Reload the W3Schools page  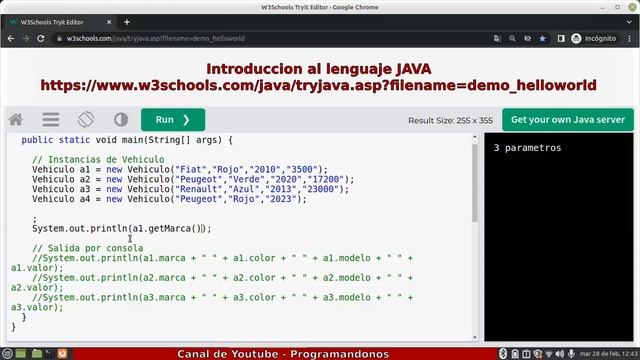[x=41, y=38]
